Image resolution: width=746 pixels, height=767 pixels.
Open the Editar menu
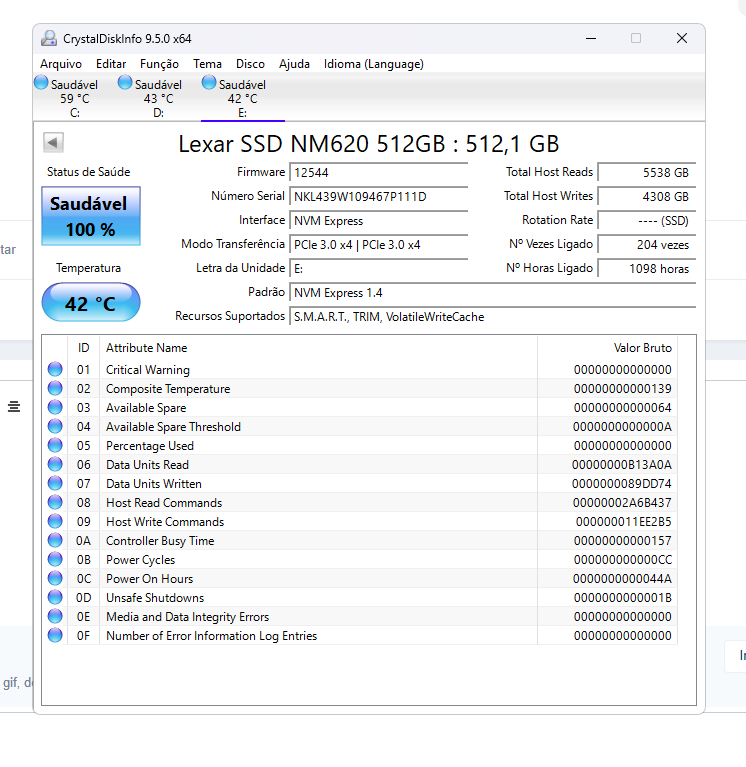coord(111,64)
